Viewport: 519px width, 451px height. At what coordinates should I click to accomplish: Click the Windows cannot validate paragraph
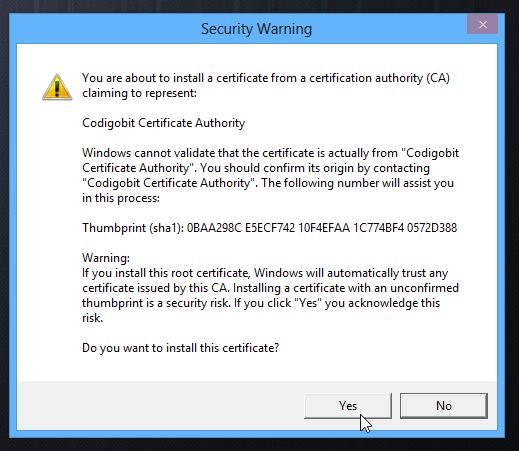click(x=270, y=175)
